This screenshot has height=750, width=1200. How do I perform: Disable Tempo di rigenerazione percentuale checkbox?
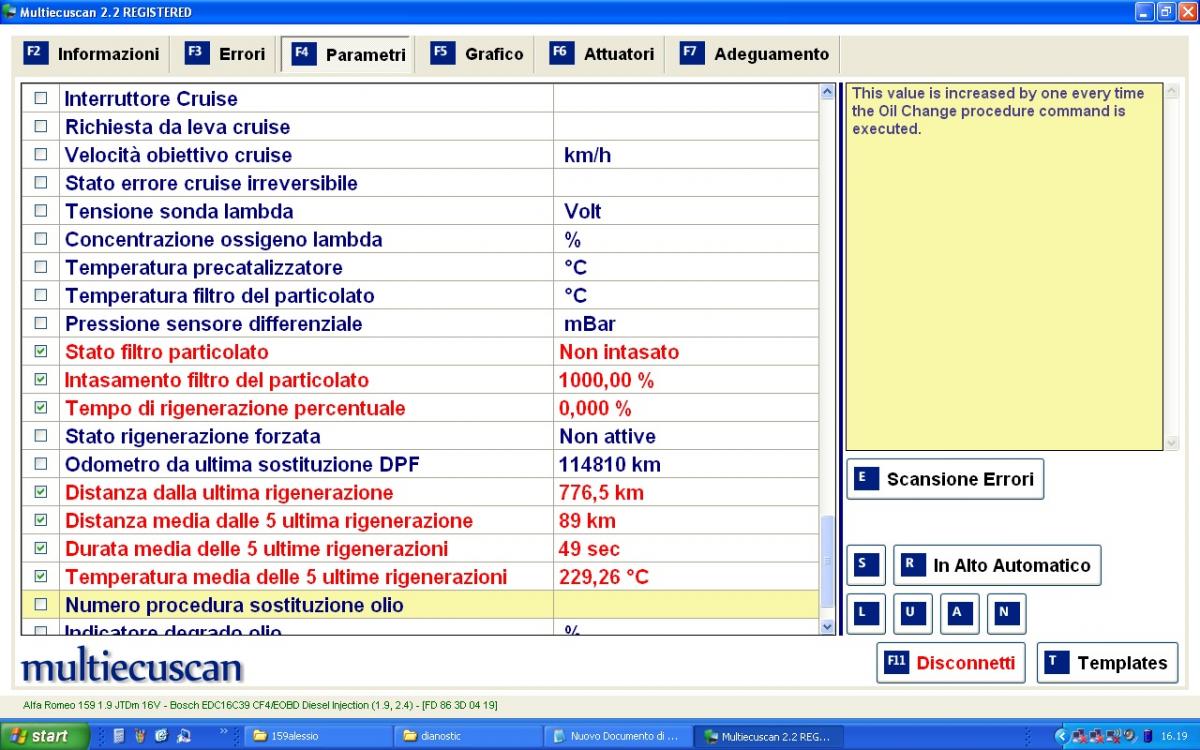[x=41, y=407]
